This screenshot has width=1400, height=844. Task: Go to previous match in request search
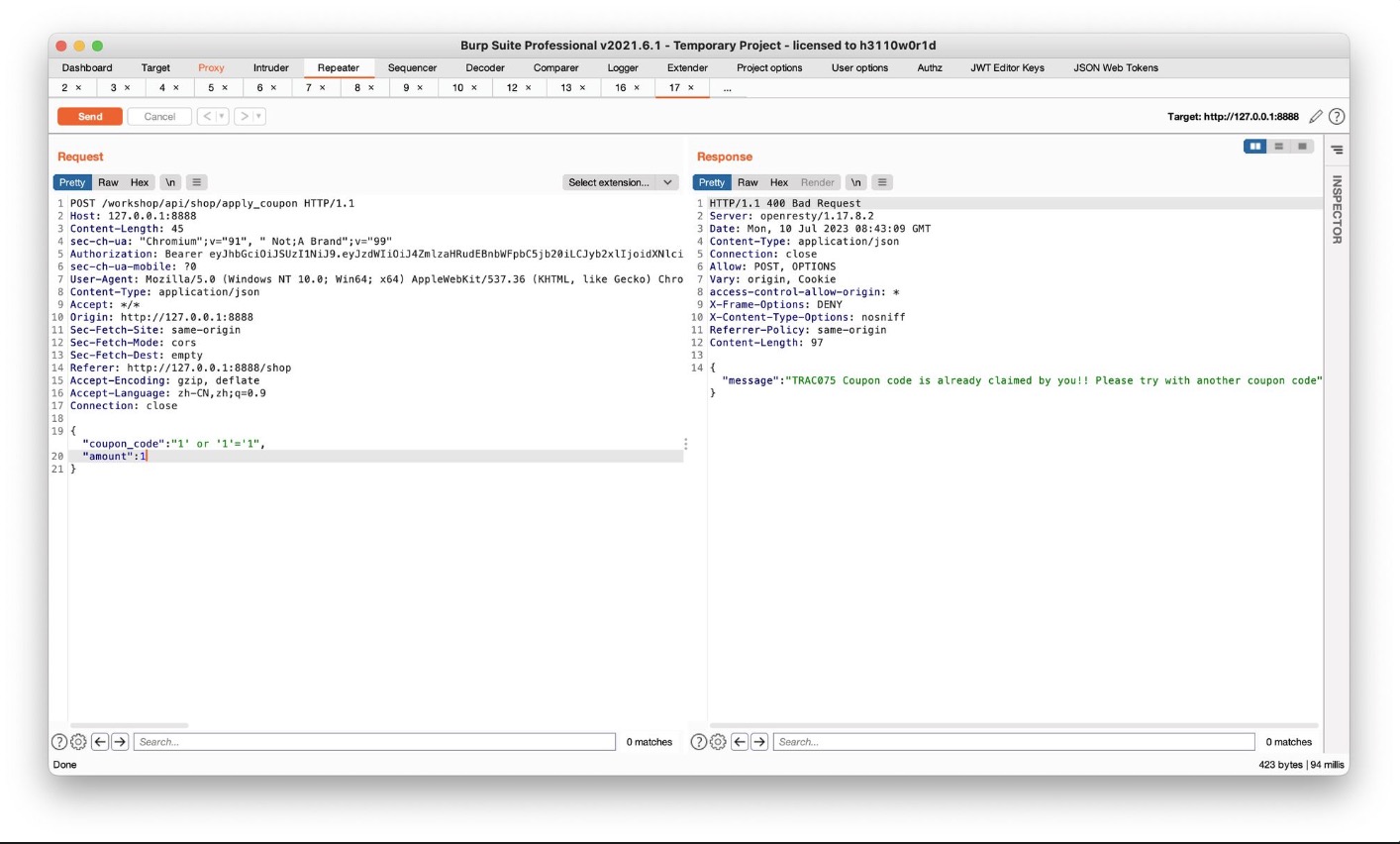click(100, 742)
